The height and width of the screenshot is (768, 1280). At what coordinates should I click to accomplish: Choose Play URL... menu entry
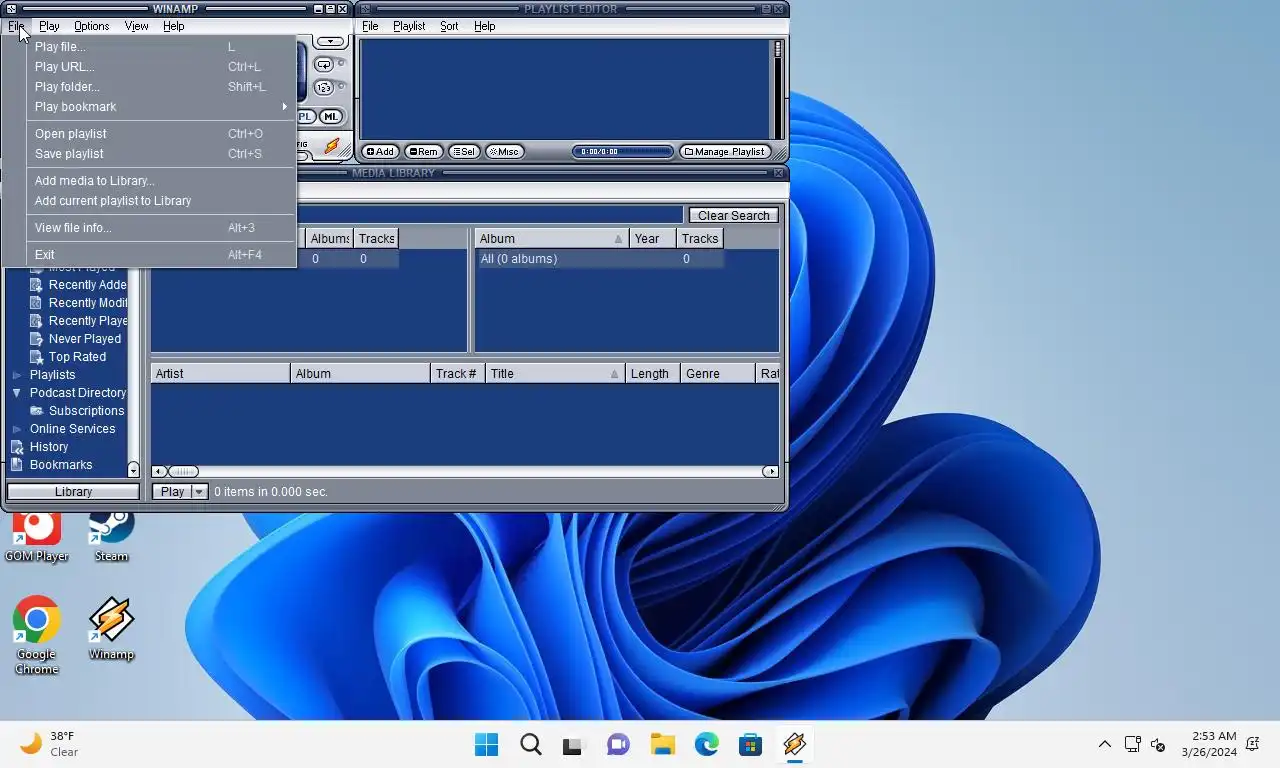pos(161,67)
